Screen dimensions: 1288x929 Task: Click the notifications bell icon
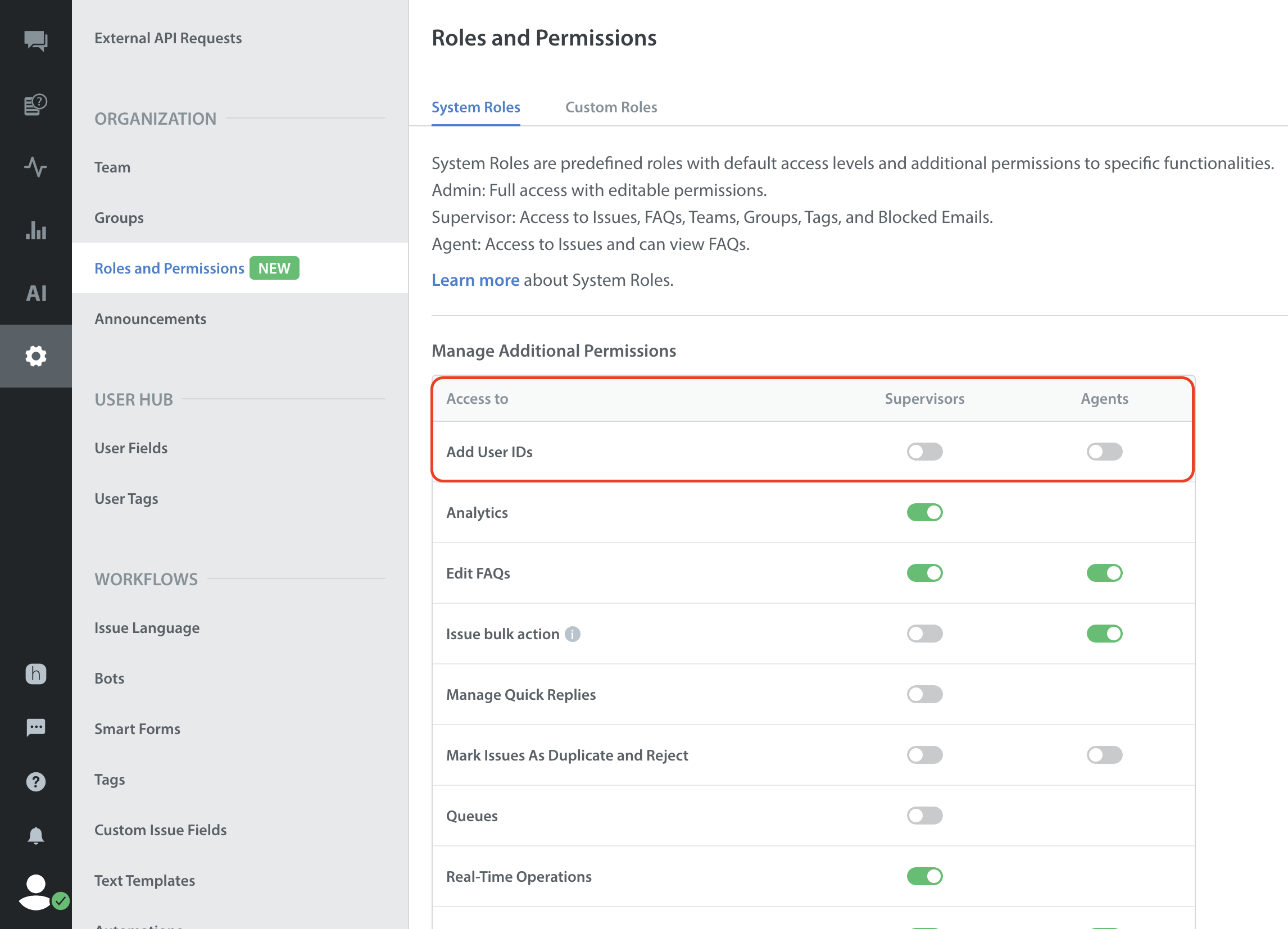click(36, 835)
